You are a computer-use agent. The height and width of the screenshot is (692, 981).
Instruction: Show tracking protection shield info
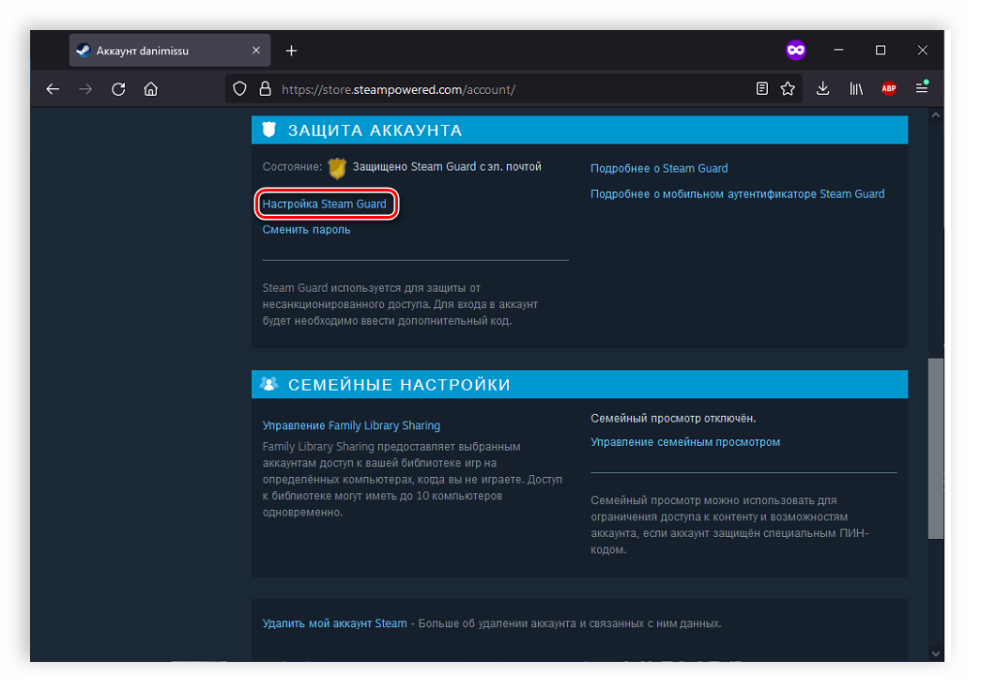tap(240, 89)
